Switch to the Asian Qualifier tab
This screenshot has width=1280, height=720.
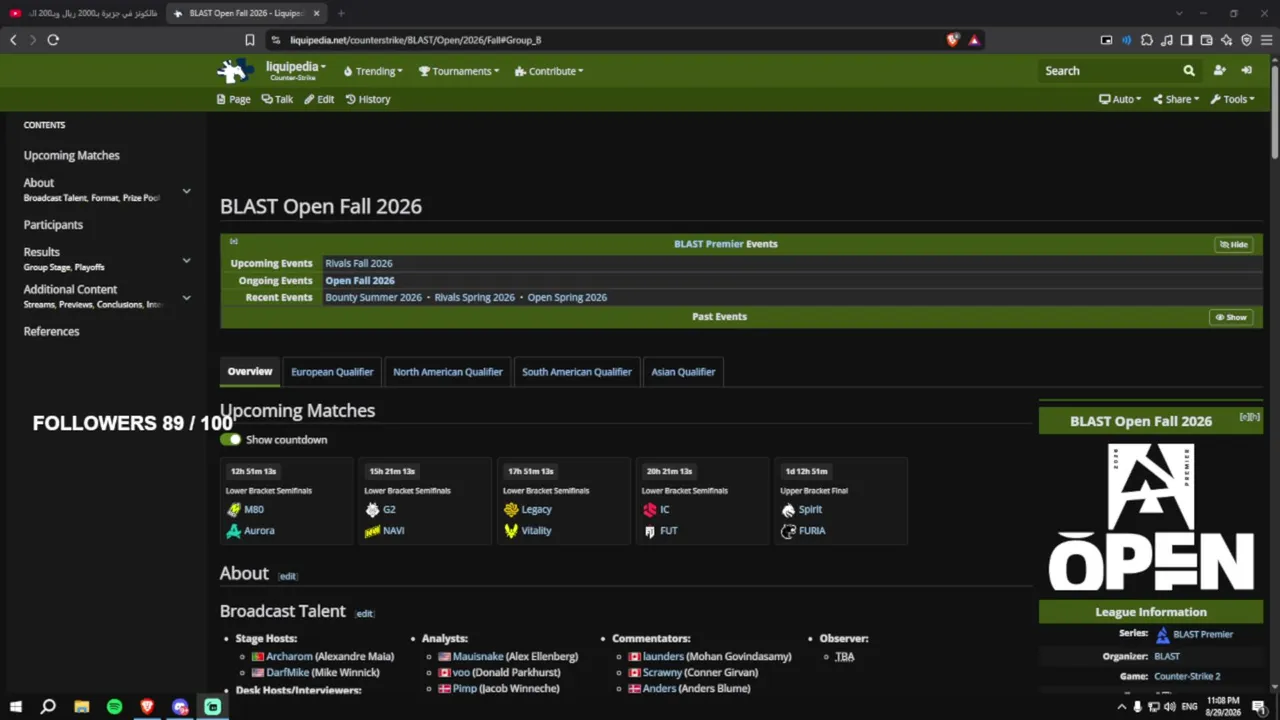(x=683, y=372)
